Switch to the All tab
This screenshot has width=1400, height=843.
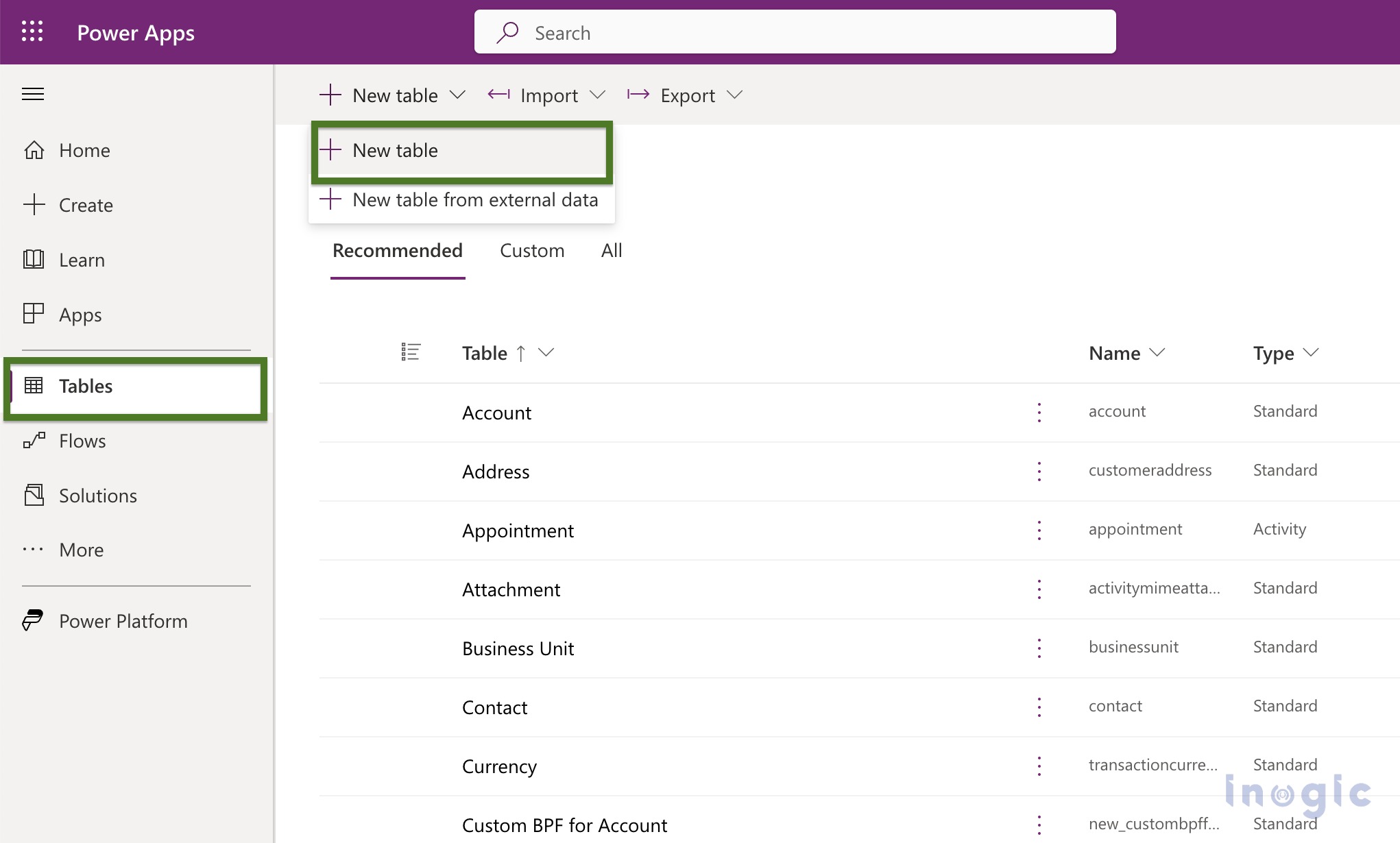(612, 251)
